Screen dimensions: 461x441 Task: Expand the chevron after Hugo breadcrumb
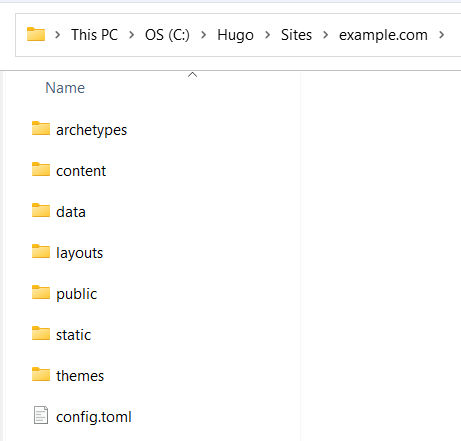pyautogui.click(x=267, y=35)
